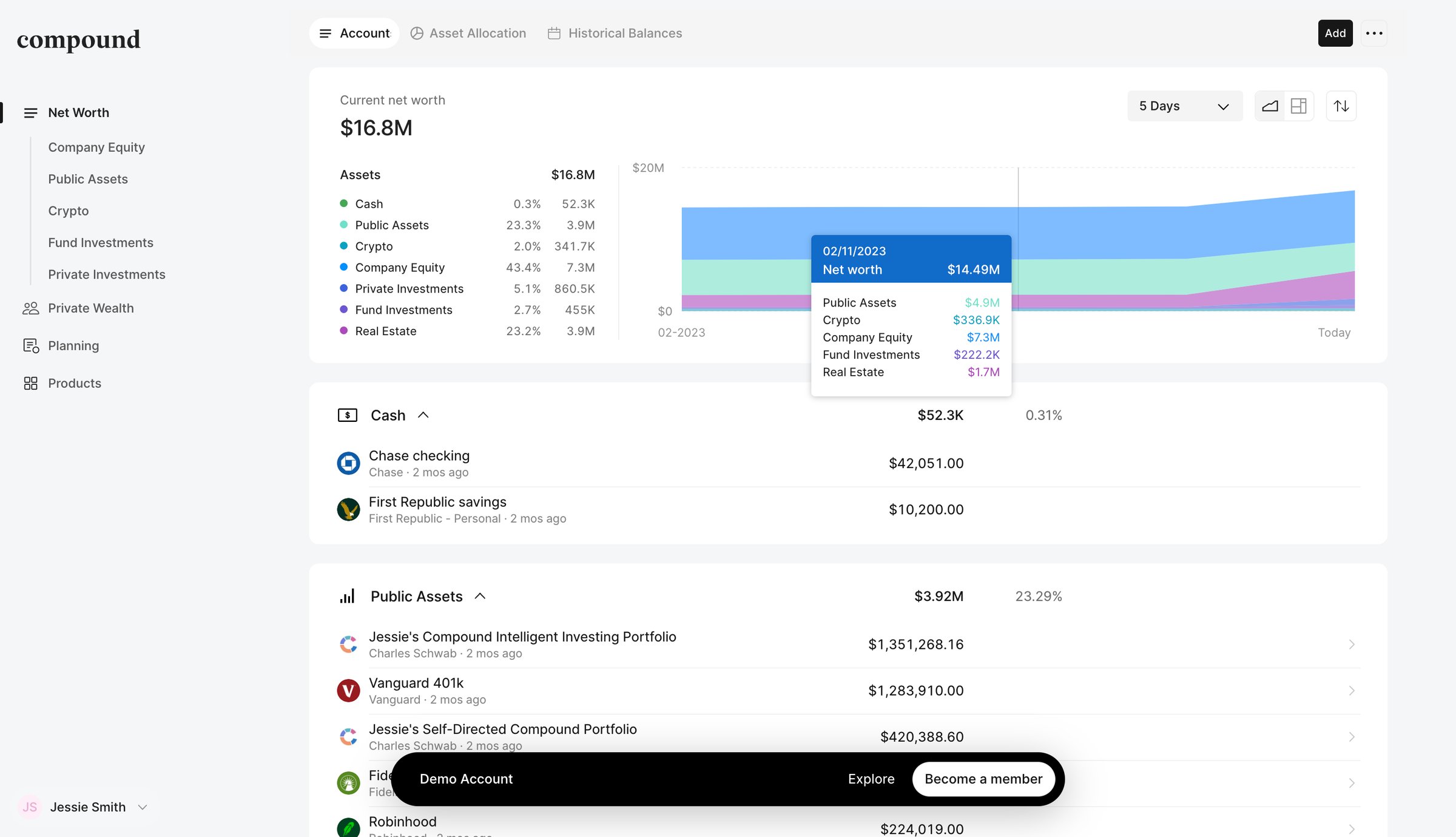
Task: Click the Vanguard logo icon
Action: click(x=348, y=691)
